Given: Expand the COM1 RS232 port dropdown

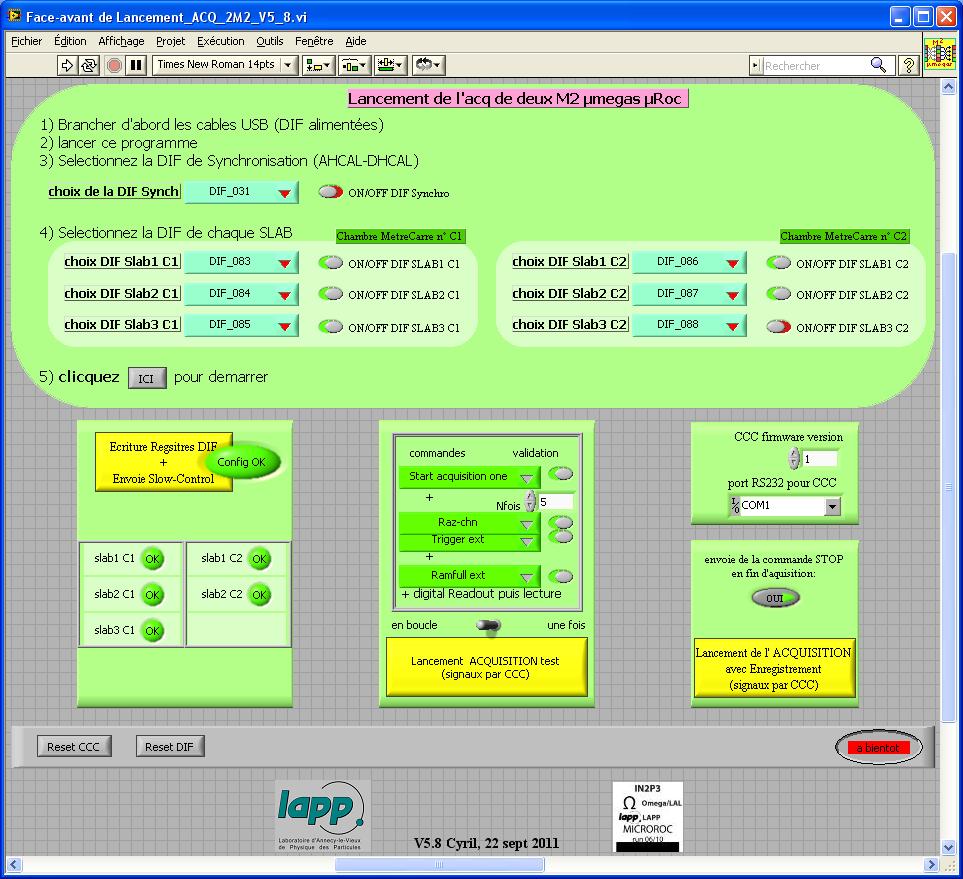Looking at the screenshot, I should point(832,506).
